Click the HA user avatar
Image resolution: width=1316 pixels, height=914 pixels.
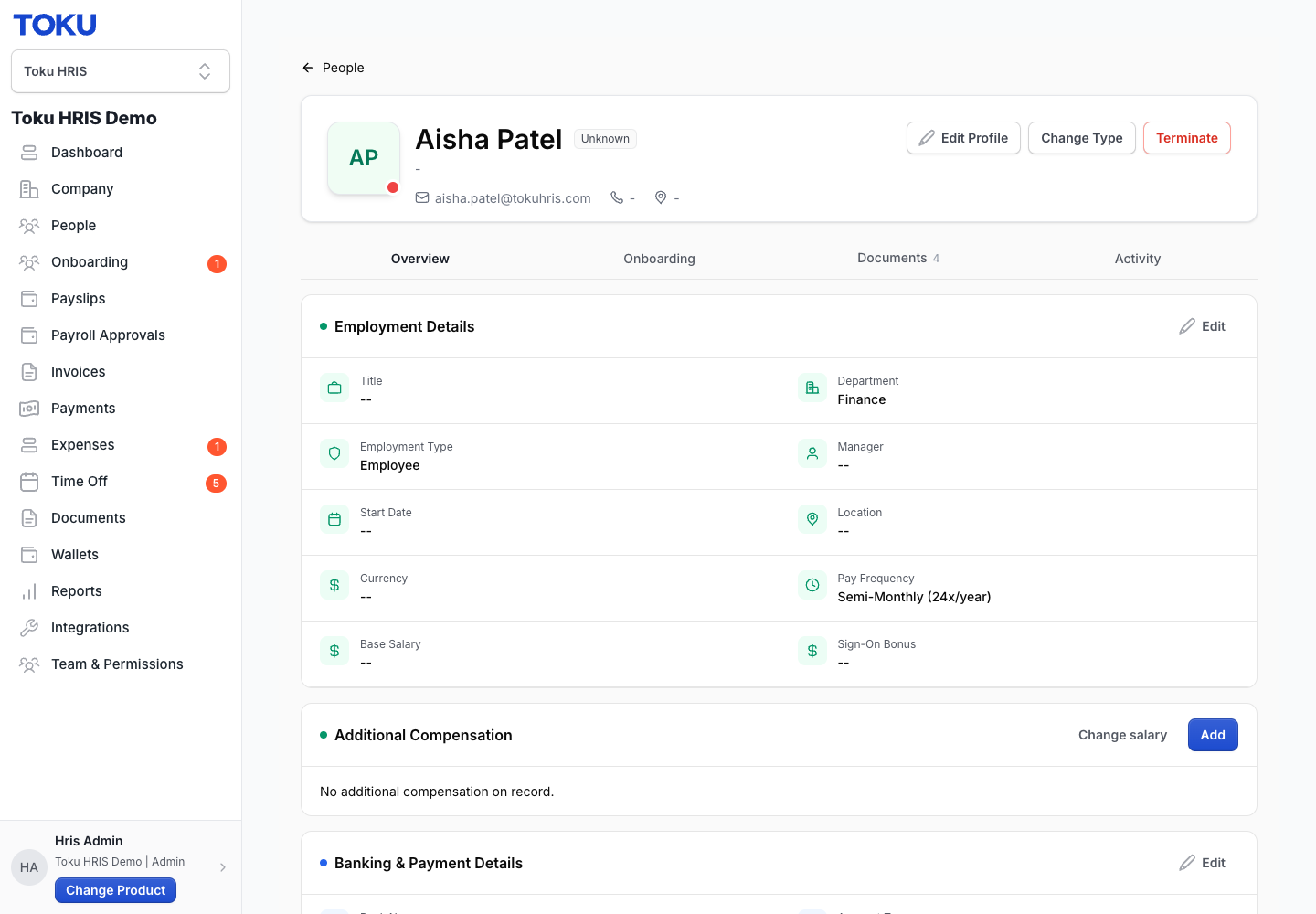29,867
